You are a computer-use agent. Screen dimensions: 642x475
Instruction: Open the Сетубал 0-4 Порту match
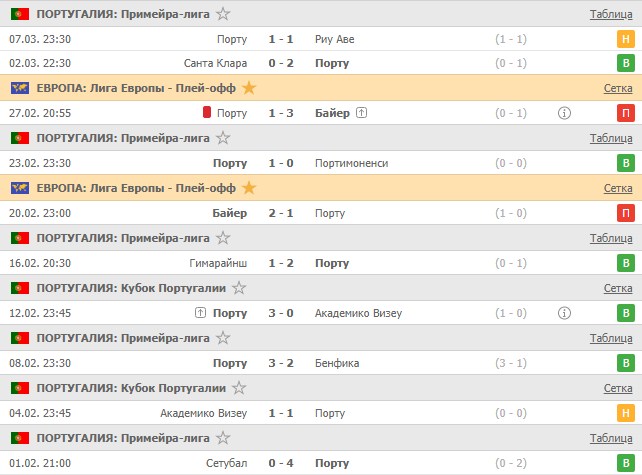(x=279, y=463)
